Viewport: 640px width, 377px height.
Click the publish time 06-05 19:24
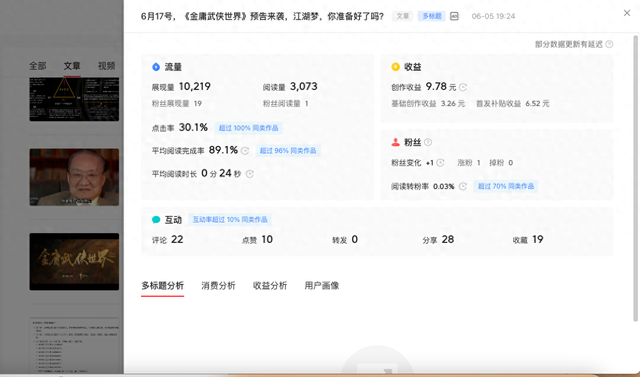(x=493, y=16)
